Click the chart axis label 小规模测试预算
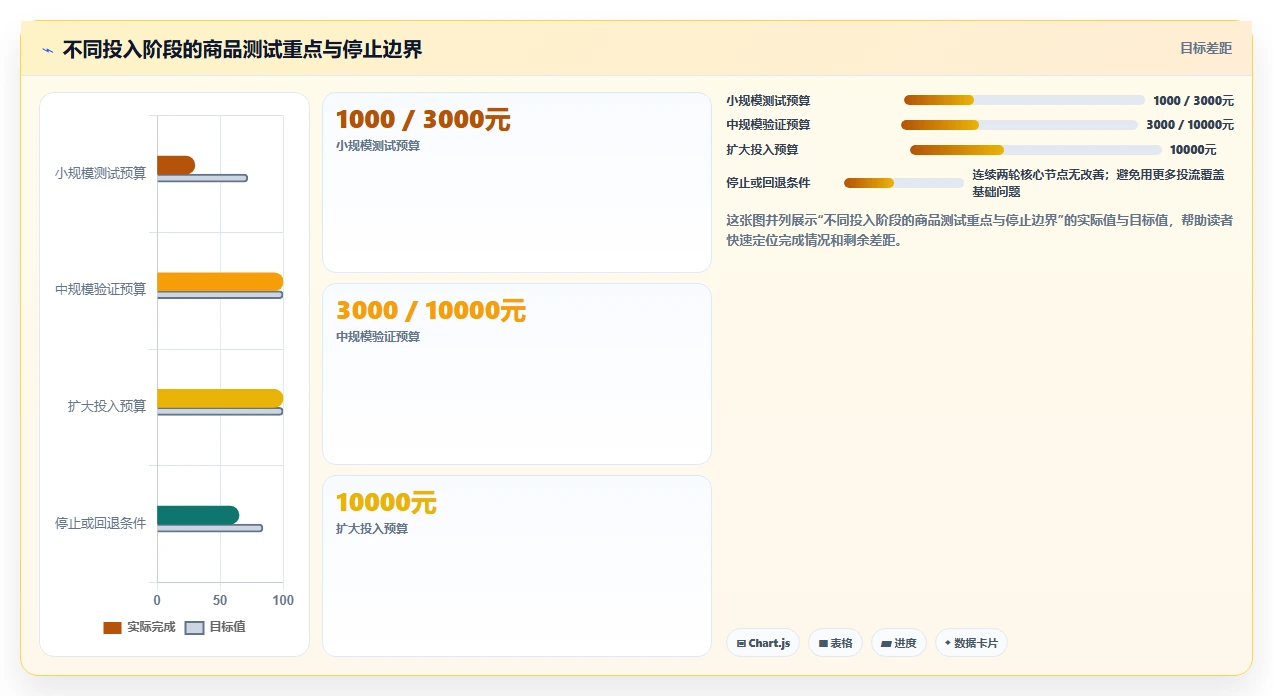 100,173
